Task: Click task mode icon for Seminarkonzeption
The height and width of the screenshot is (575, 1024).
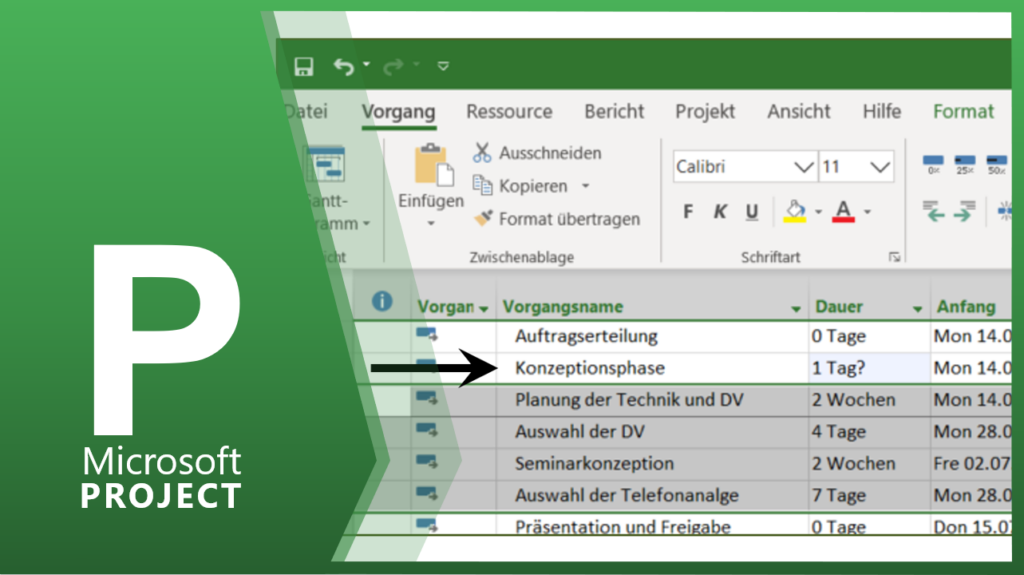Action: click(x=426, y=463)
